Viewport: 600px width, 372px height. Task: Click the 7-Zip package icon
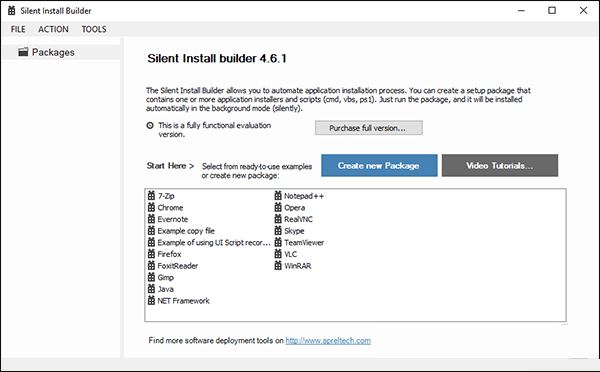152,196
